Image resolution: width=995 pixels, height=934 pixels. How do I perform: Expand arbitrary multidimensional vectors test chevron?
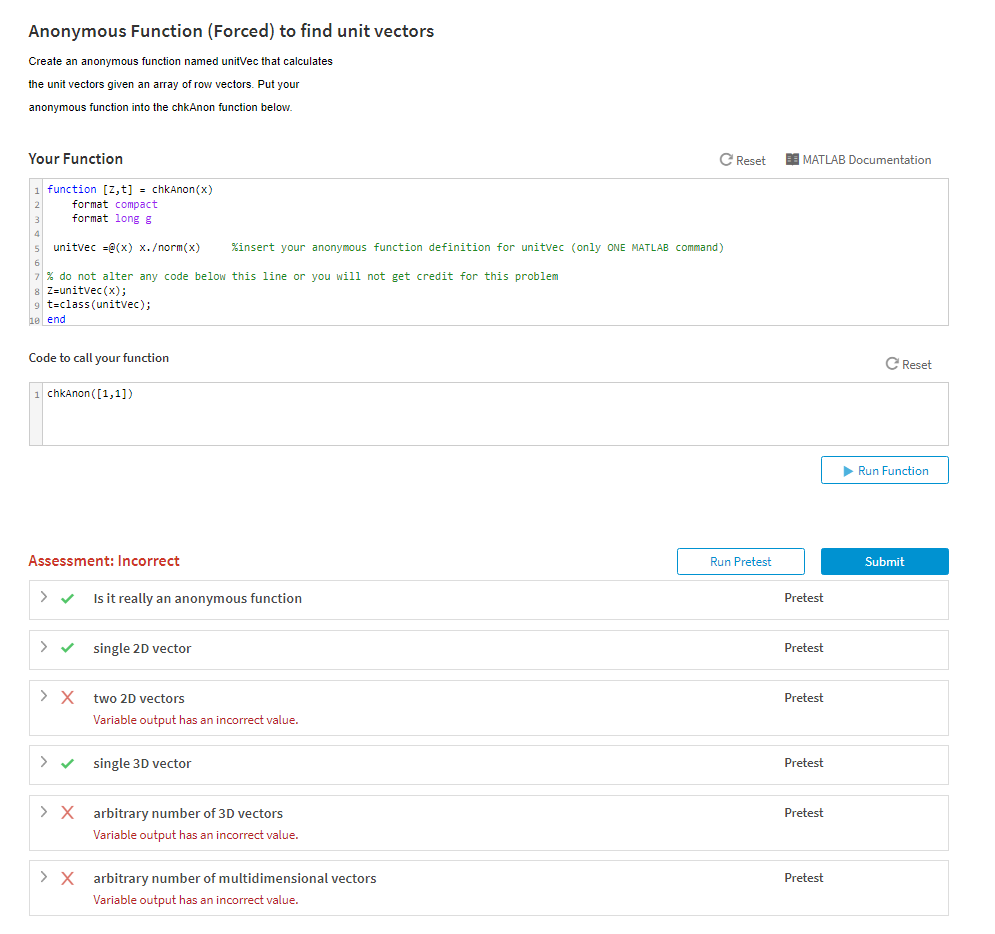click(44, 877)
